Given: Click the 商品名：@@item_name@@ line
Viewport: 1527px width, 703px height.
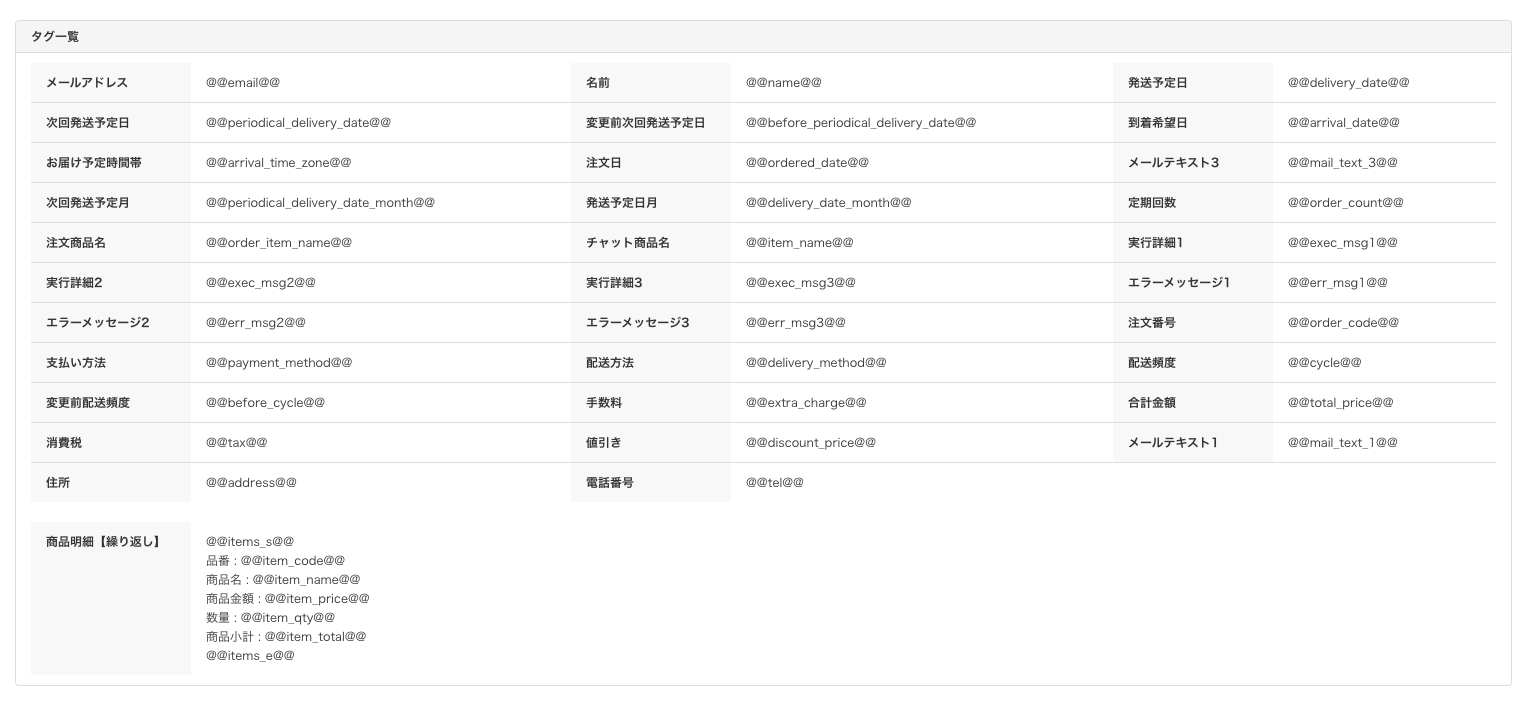Looking at the screenshot, I should coord(283,580).
